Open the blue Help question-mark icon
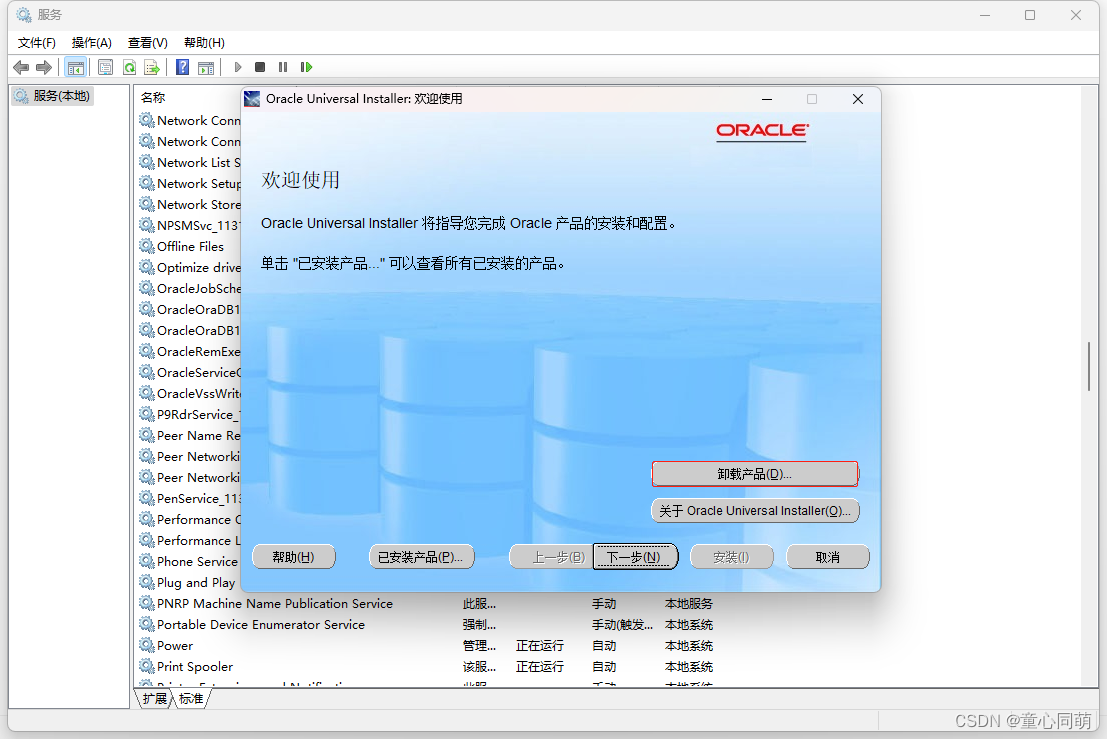Screen dimensions: 1107x739 [183, 67]
